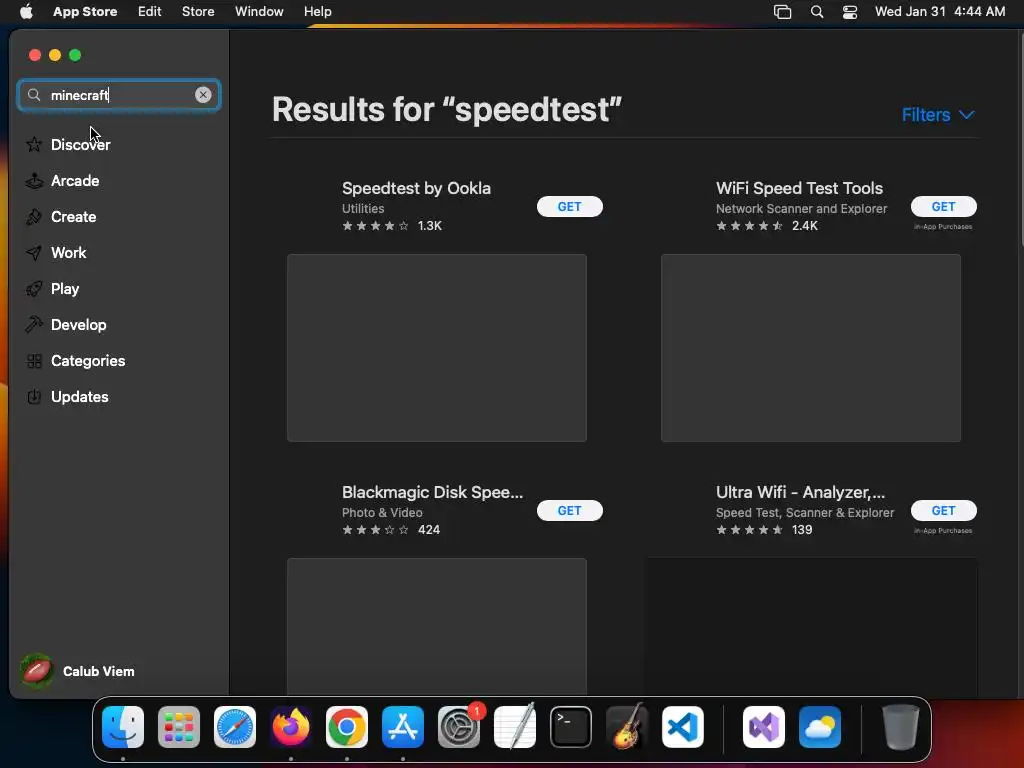Open Visual Studio from the Dock
Screen dimensions: 1024x768
(764, 727)
